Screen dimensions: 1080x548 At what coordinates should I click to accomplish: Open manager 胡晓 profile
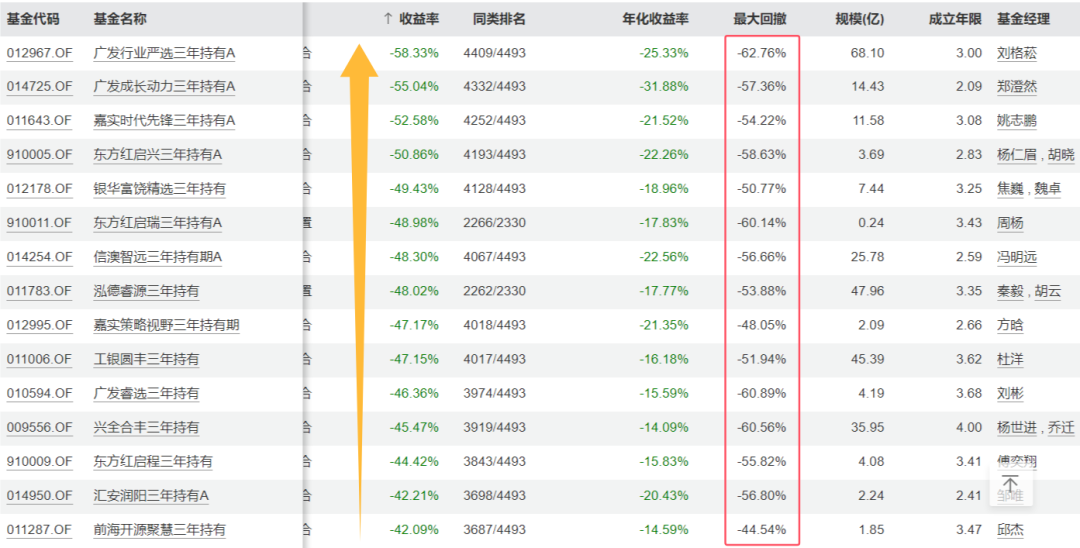tap(1061, 155)
